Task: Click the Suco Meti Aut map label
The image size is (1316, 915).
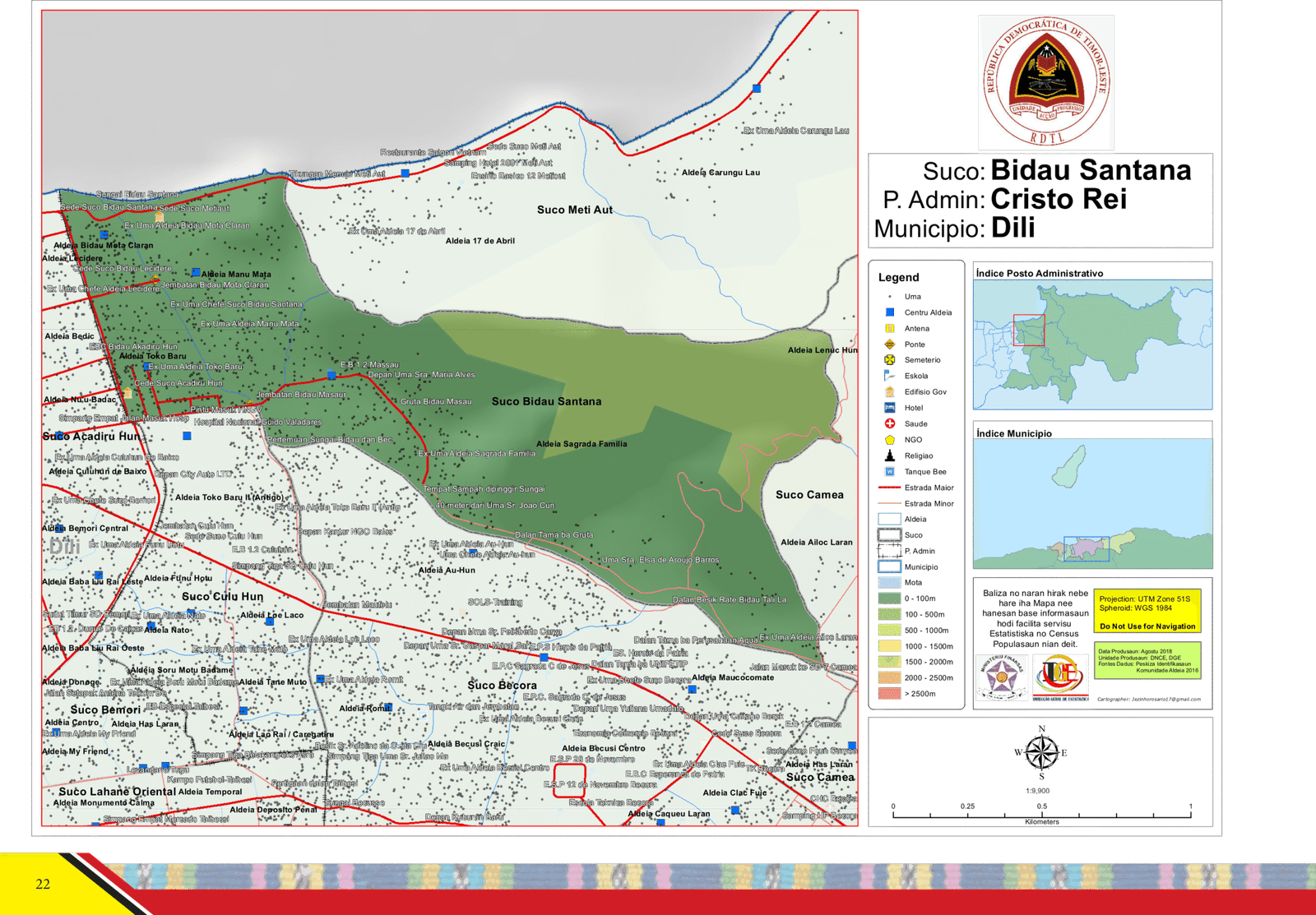Action: 574,210
